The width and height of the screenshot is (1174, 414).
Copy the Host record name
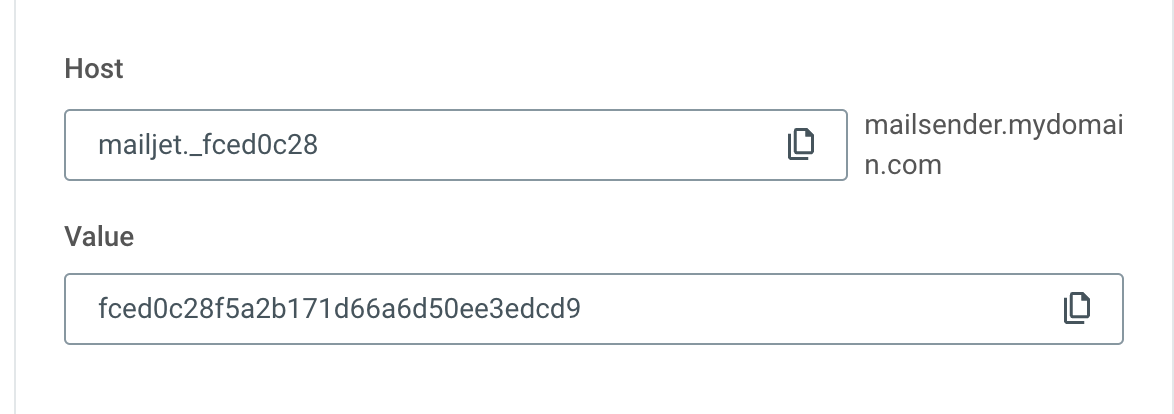800,144
